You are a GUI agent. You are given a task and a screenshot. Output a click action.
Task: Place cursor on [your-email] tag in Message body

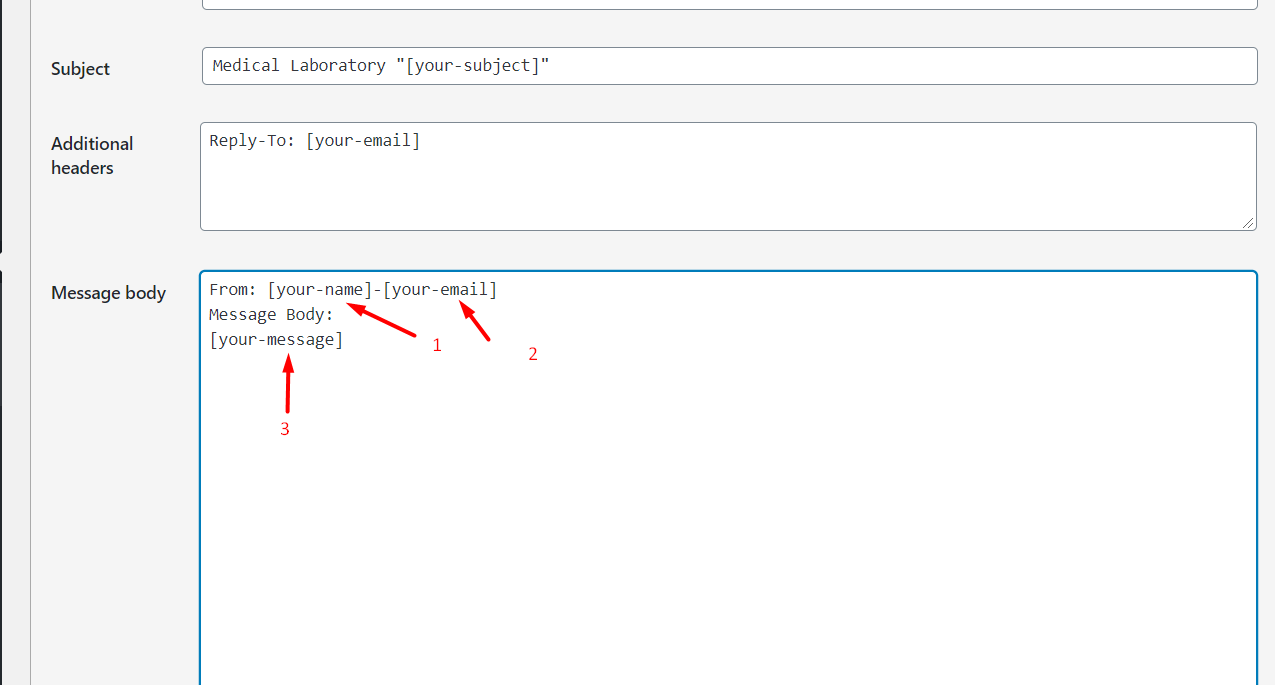click(440, 290)
